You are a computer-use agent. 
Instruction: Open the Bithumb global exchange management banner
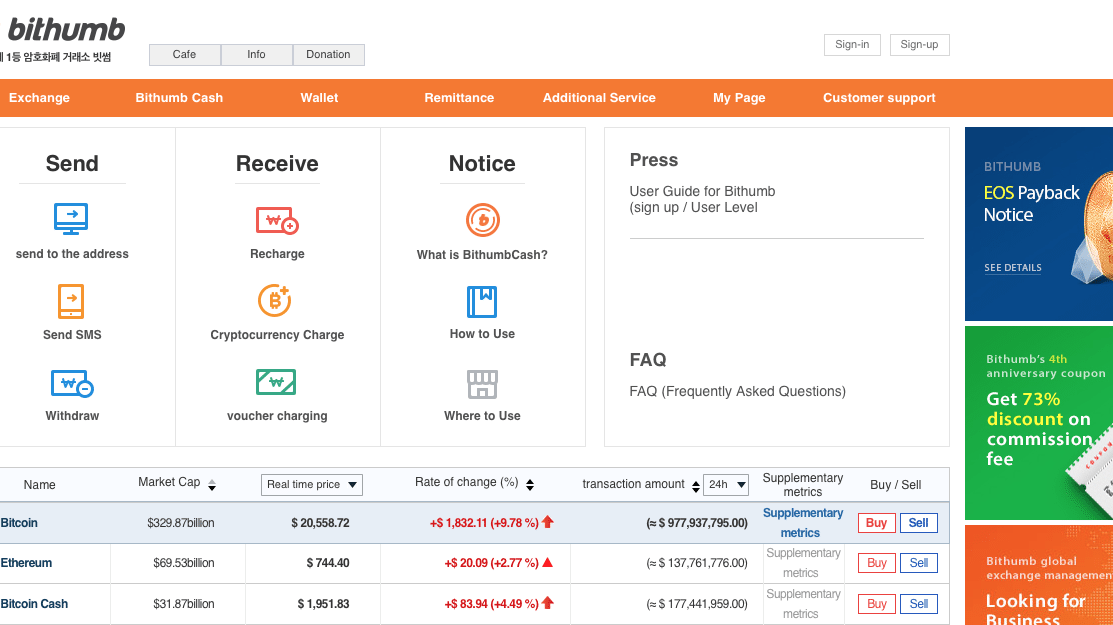pyautogui.click(x=1038, y=575)
